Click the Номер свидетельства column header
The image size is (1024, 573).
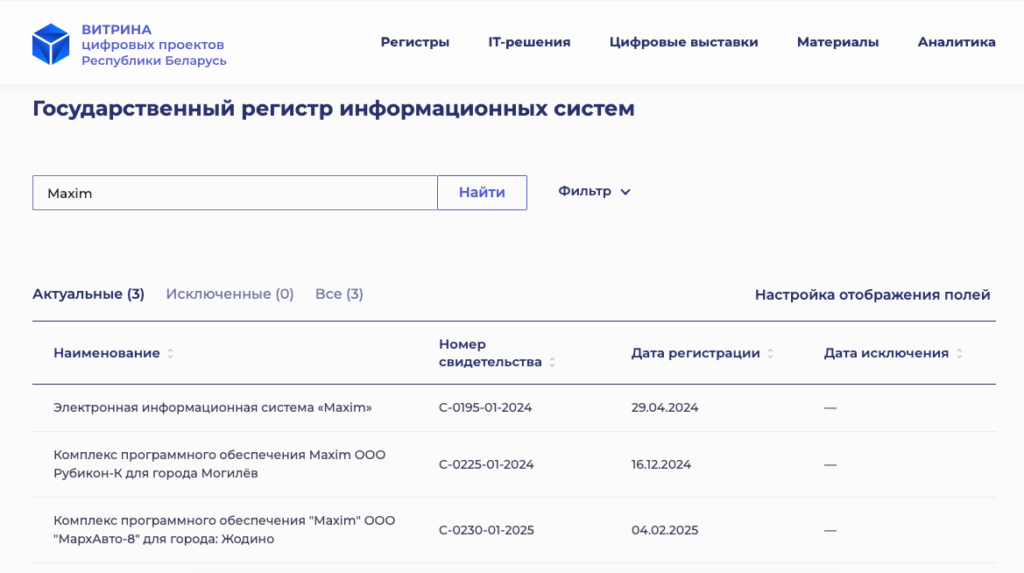pos(490,353)
